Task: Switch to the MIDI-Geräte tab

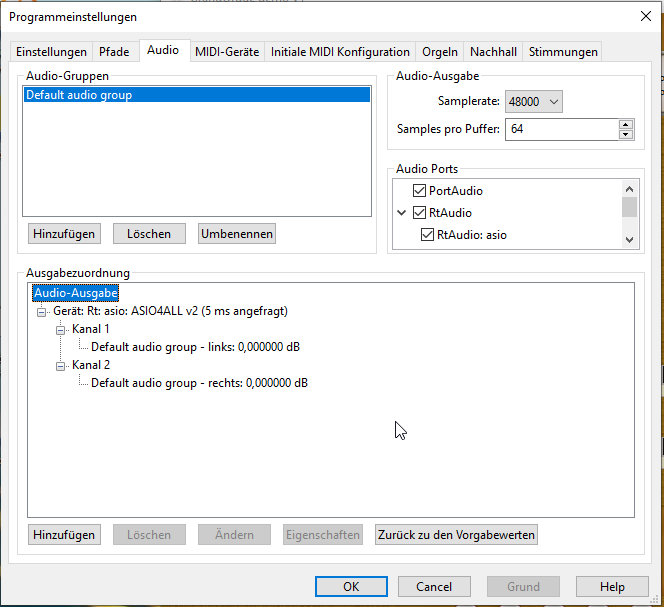Action: click(x=227, y=52)
